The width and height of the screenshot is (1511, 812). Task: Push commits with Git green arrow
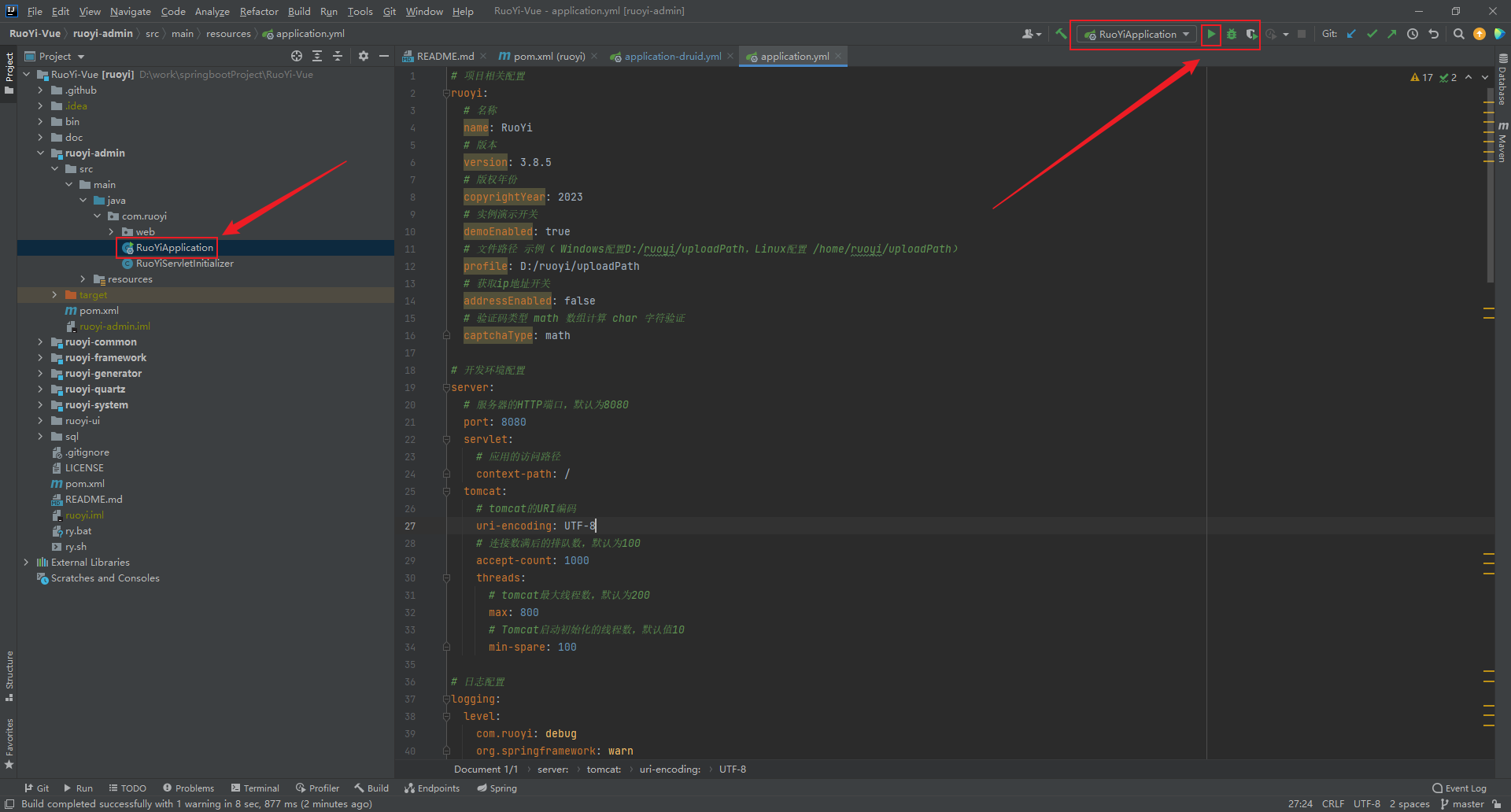[1392, 34]
